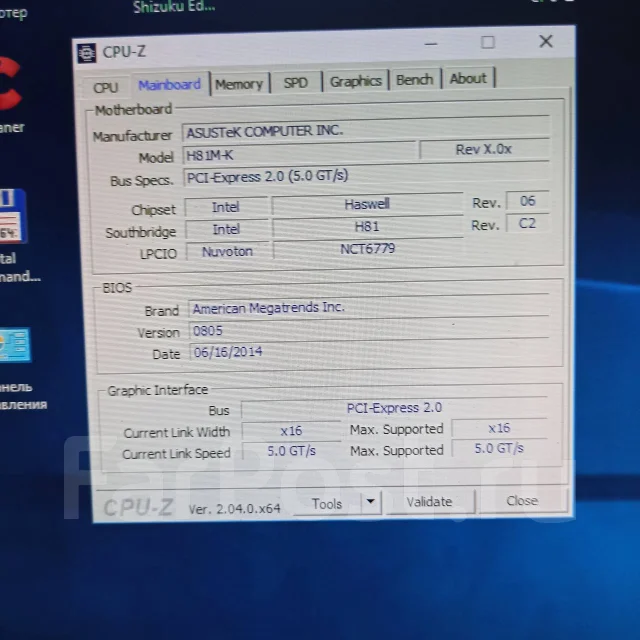The height and width of the screenshot is (640, 640).
Task: Click the CPU-Z title bar icon
Action: (x=87, y=53)
